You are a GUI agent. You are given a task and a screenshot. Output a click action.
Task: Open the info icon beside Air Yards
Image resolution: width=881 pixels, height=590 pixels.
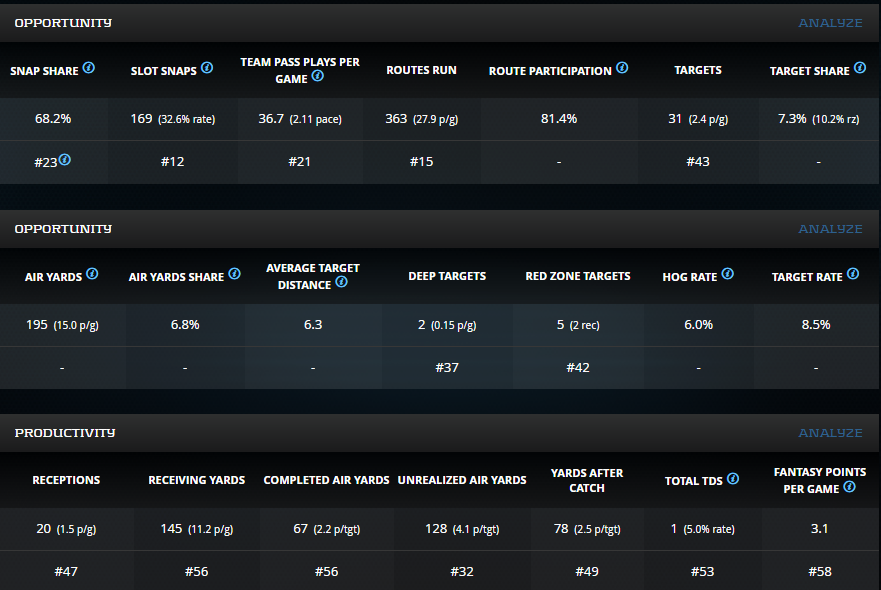coord(92,274)
